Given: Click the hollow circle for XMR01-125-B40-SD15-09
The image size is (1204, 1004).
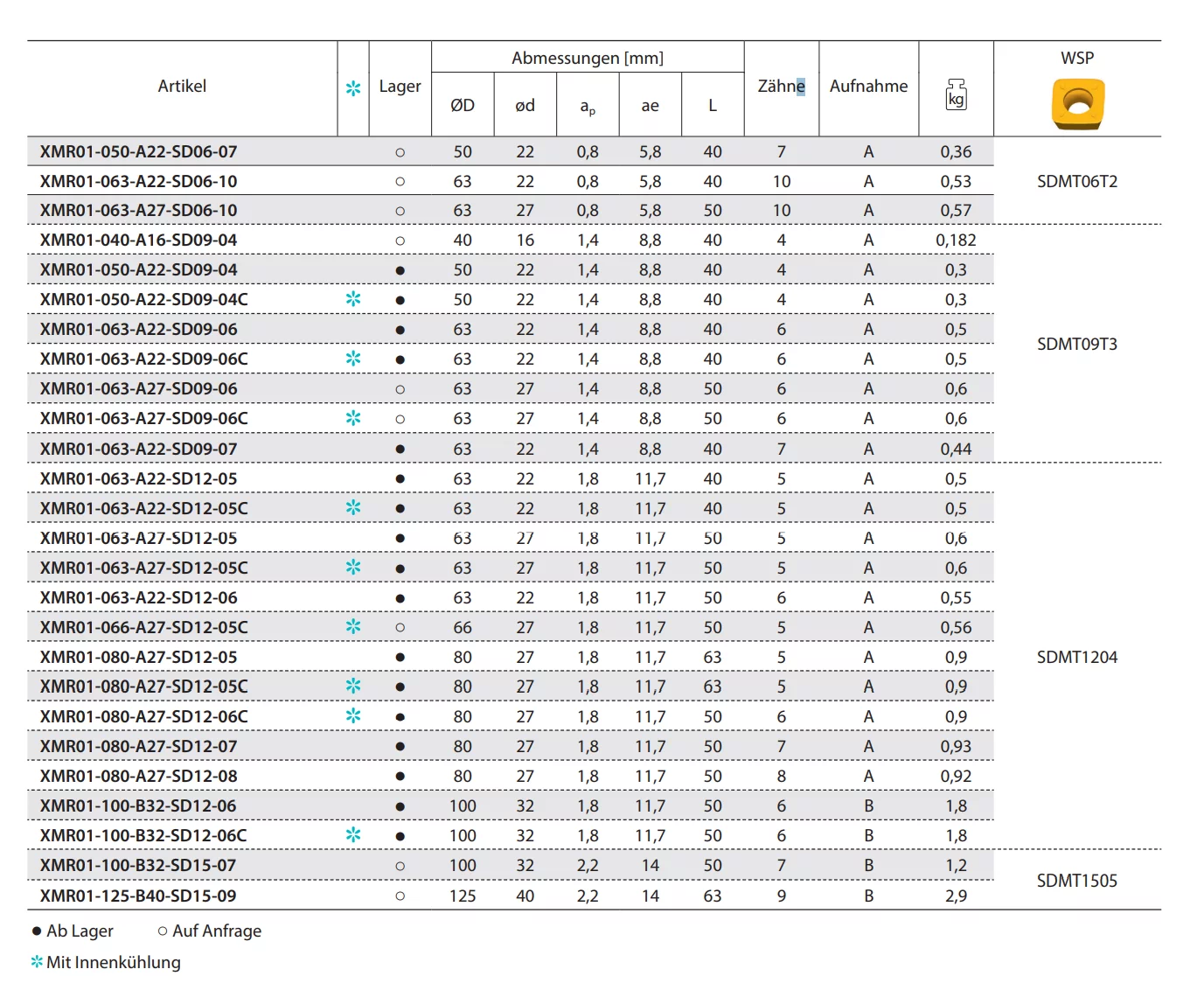Looking at the screenshot, I should click(400, 896).
